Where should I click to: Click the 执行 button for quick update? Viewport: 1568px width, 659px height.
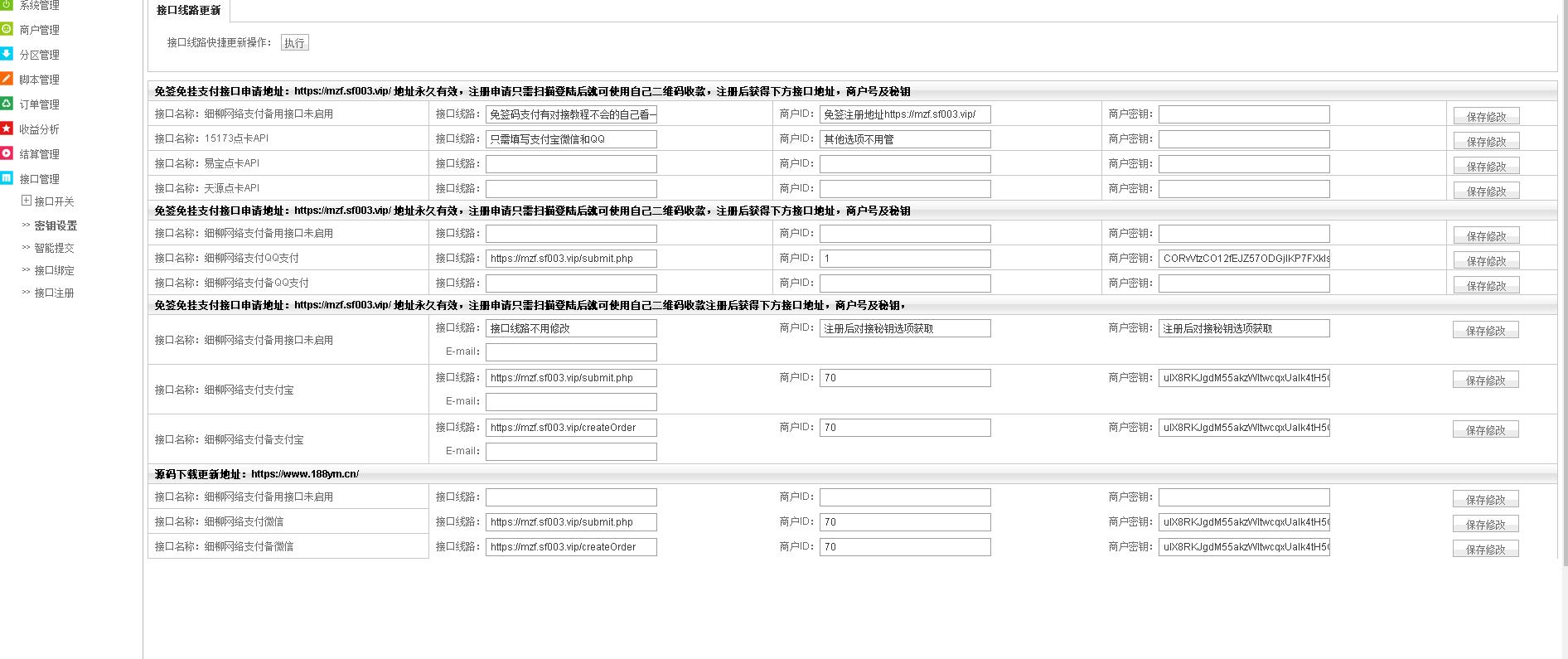click(294, 42)
